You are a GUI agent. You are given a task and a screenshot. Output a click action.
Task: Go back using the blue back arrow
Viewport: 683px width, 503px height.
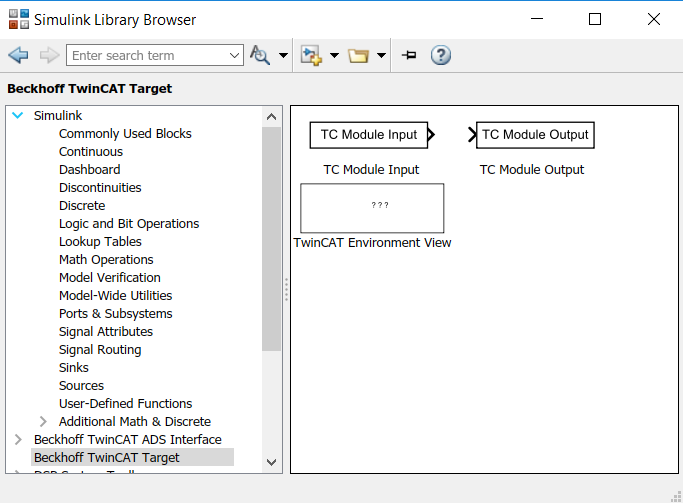click(x=18, y=55)
